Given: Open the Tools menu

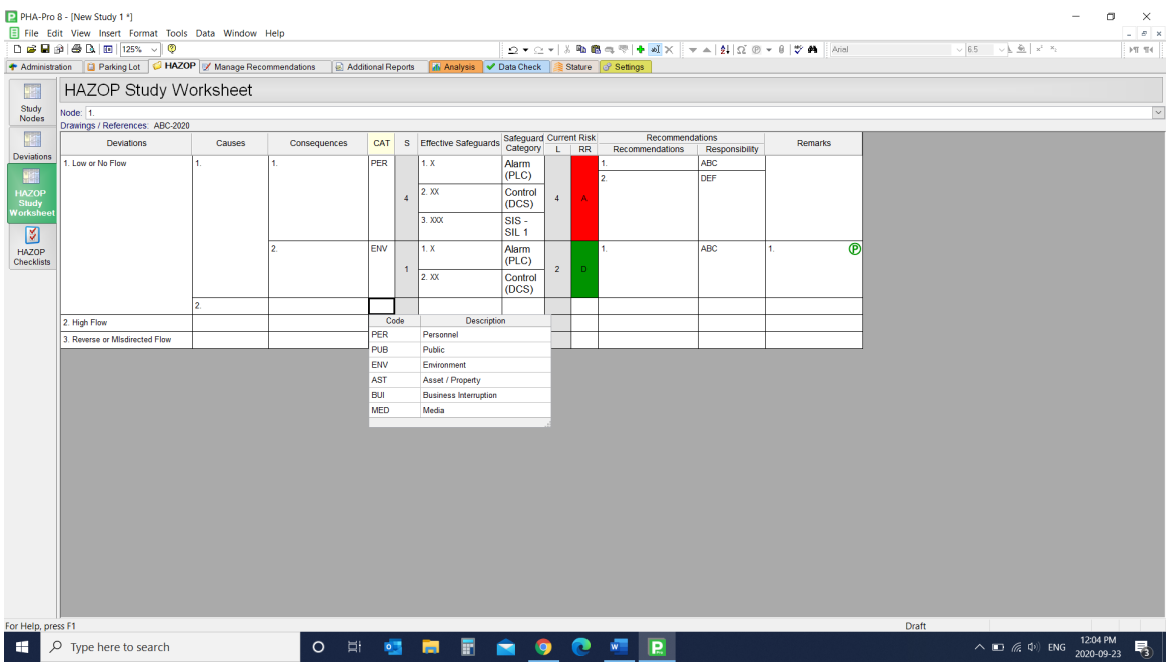Looking at the screenshot, I should pyautogui.click(x=176, y=33).
